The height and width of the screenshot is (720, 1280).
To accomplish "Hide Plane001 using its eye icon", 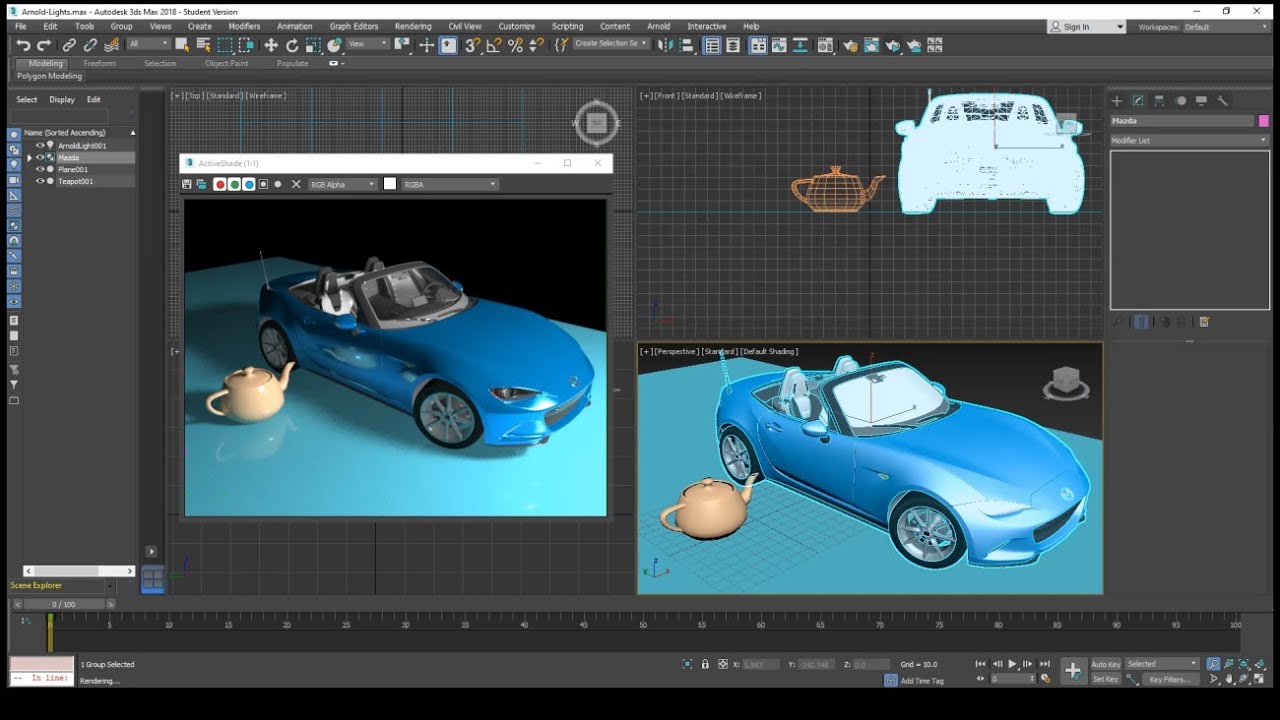I will (40, 170).
